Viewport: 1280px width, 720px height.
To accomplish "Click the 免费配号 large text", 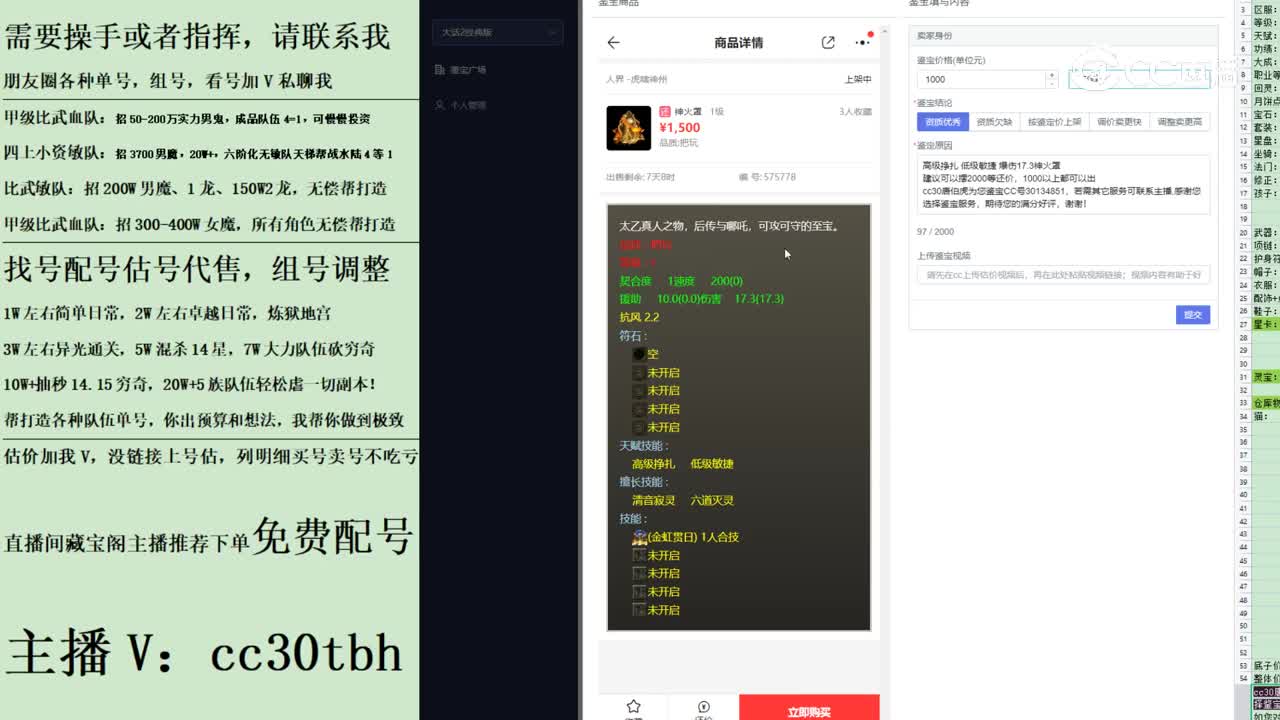I will pos(333,537).
